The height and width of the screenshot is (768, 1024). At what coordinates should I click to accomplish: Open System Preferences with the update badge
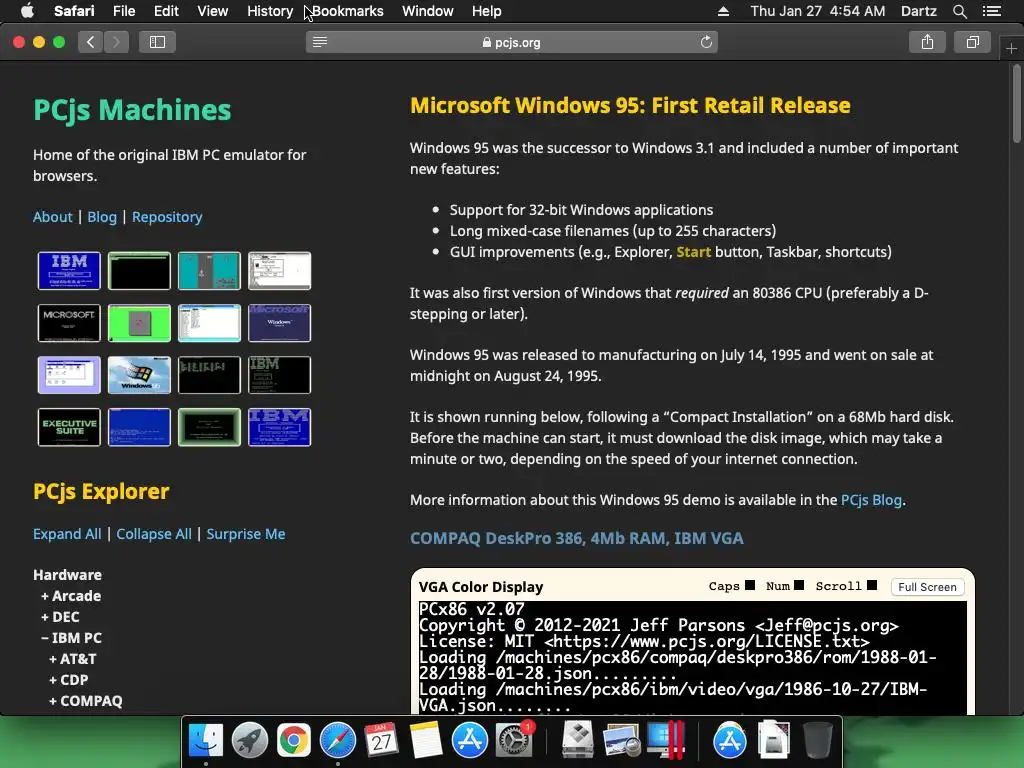click(514, 741)
